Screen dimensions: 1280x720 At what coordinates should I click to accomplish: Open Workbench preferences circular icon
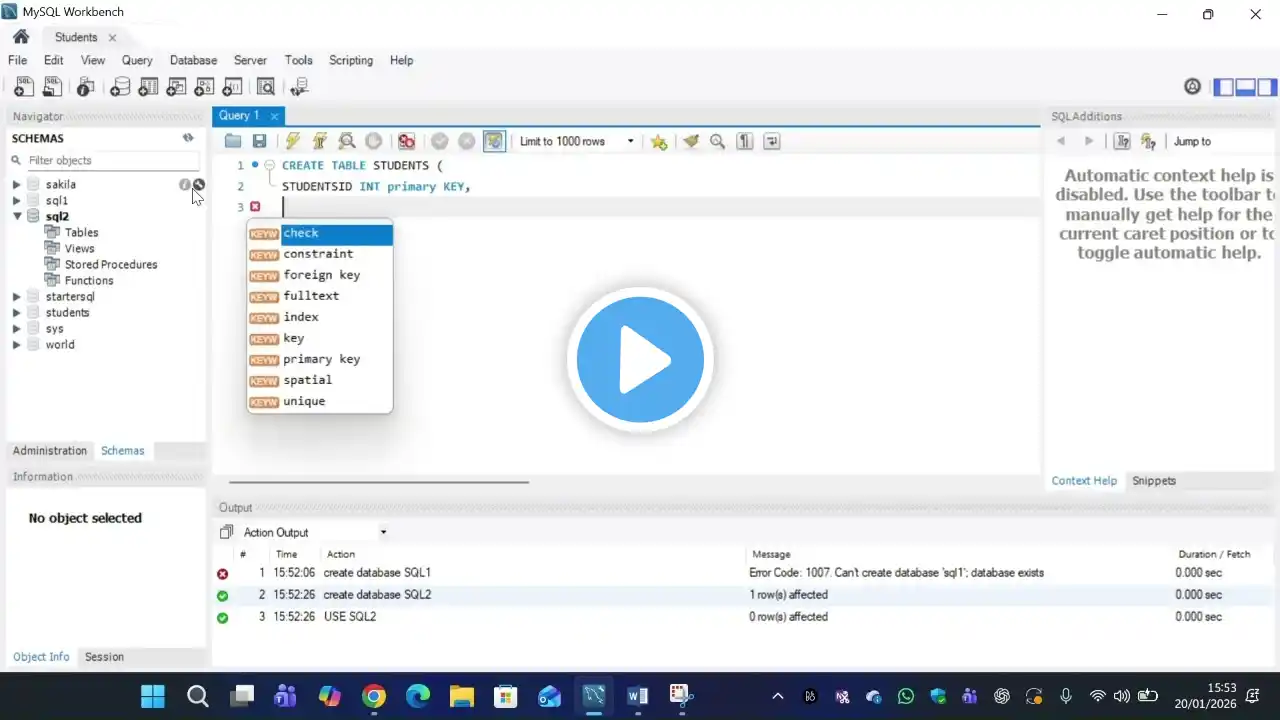pyautogui.click(x=1192, y=87)
